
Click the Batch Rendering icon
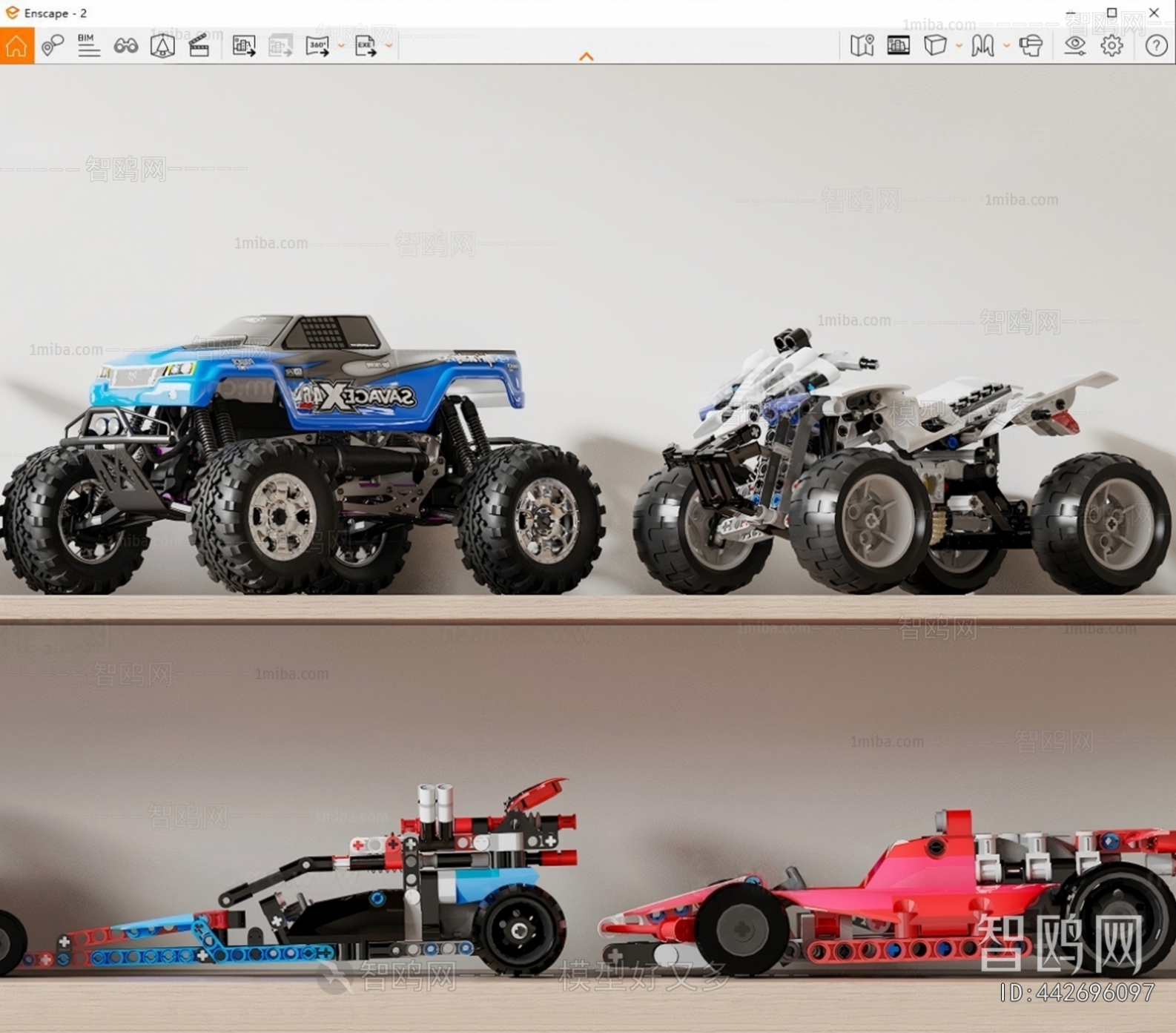280,46
